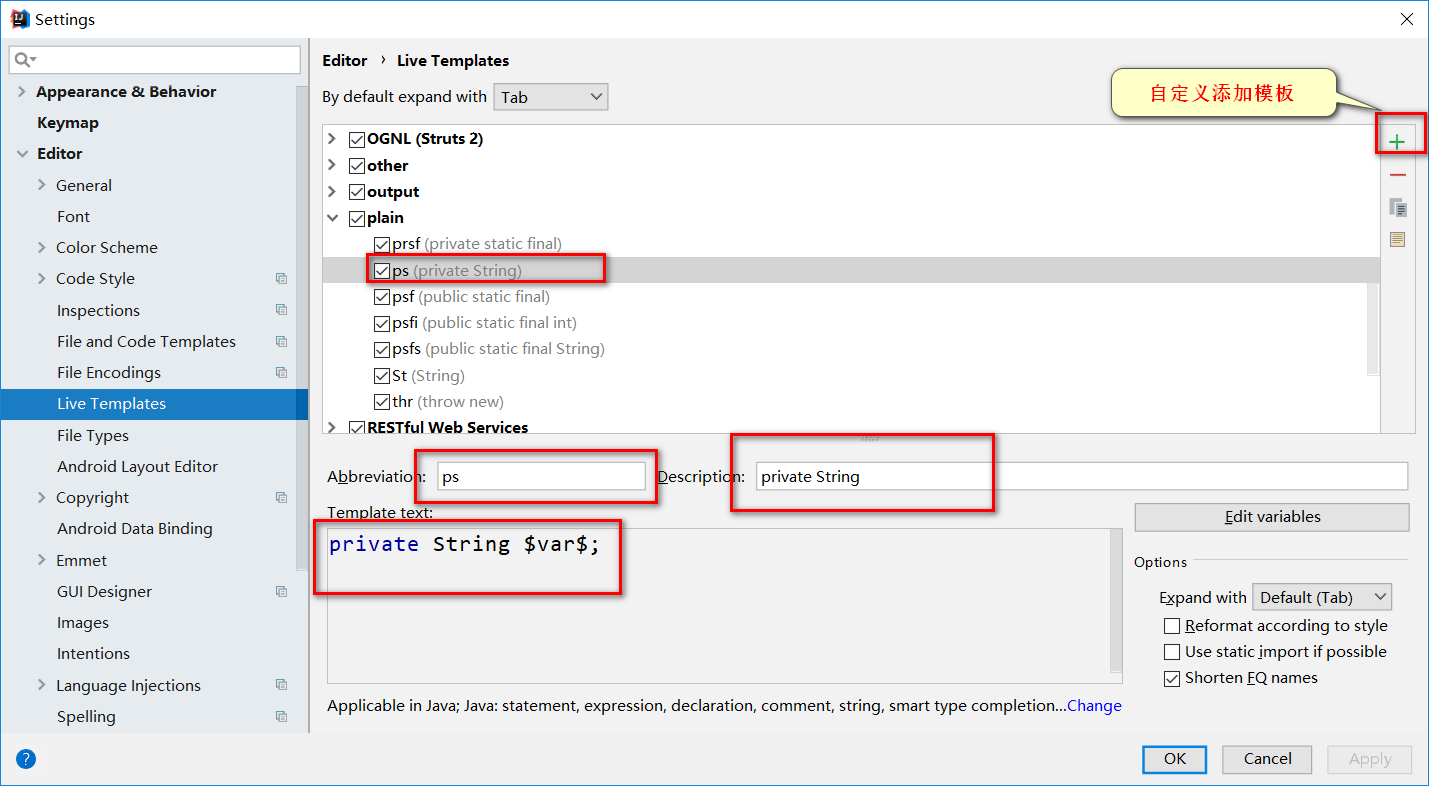1429x786 pixels.
Task: Open the By default expand with dropdown
Action: pyautogui.click(x=550, y=97)
